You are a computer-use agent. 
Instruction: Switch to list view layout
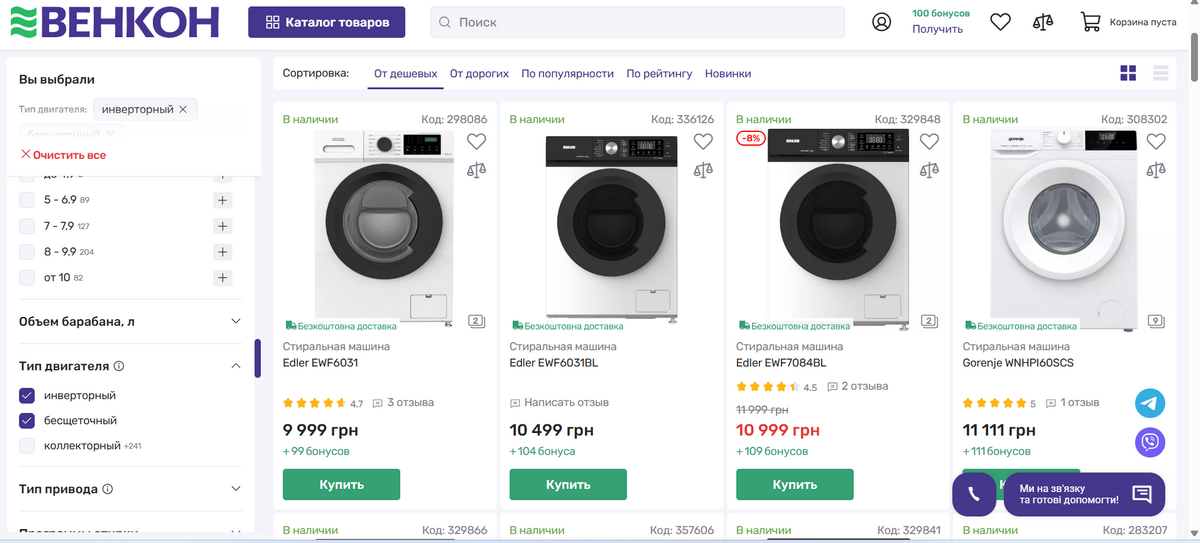coord(1161,73)
